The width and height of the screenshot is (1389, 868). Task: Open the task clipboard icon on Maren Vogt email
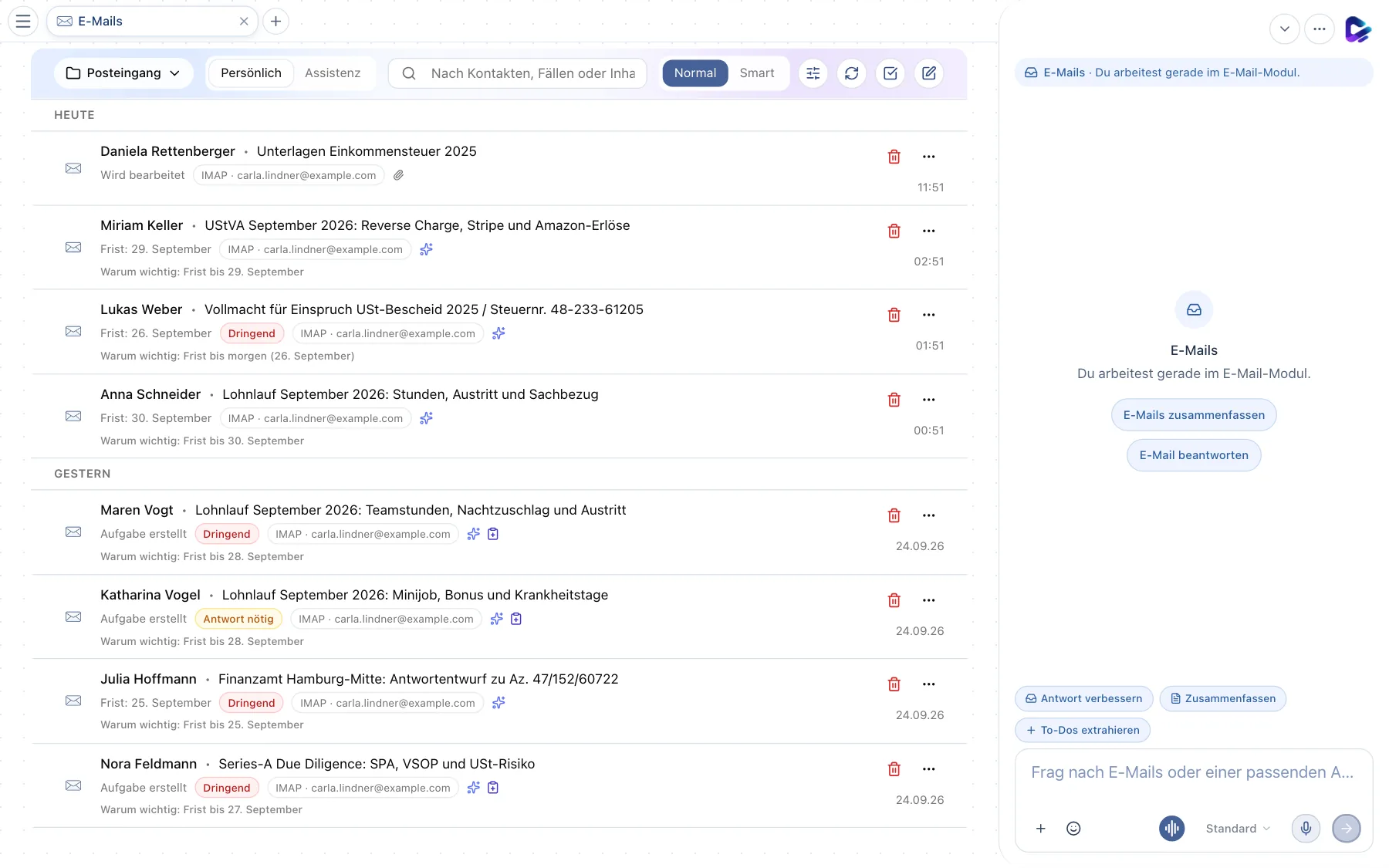pos(493,534)
